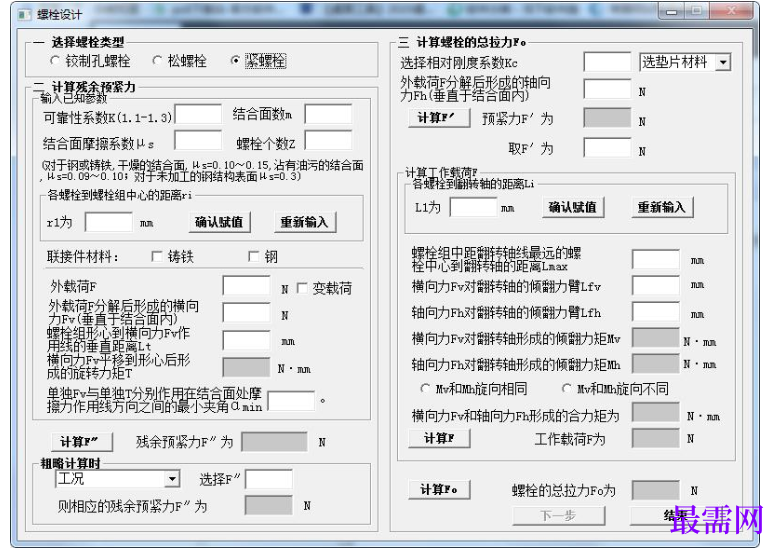Viewport: 782px width, 551px height.
Task: Click the 旋转力矩T output field
Action: (x=246, y=367)
